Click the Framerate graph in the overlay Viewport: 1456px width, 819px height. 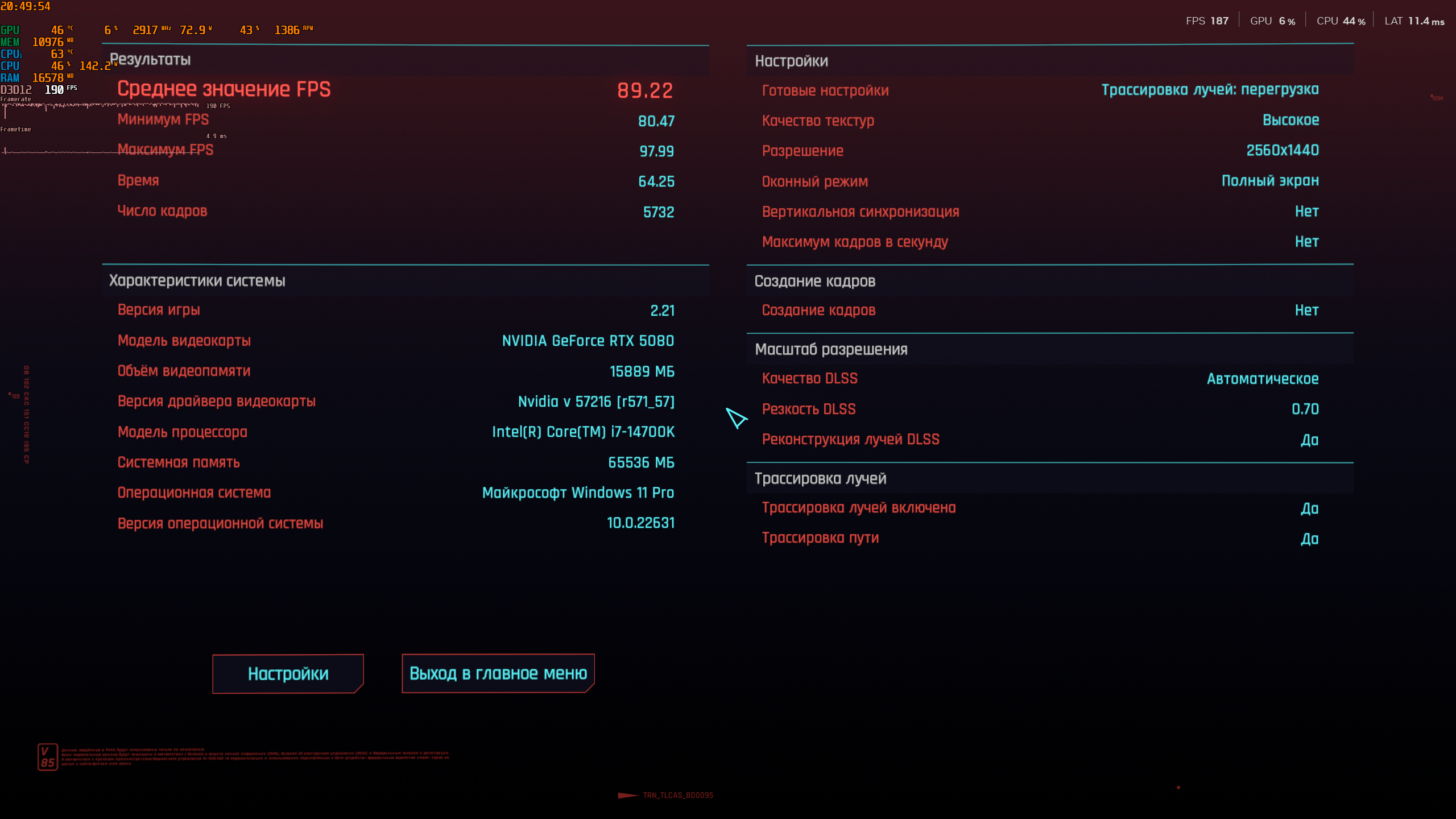(101, 106)
